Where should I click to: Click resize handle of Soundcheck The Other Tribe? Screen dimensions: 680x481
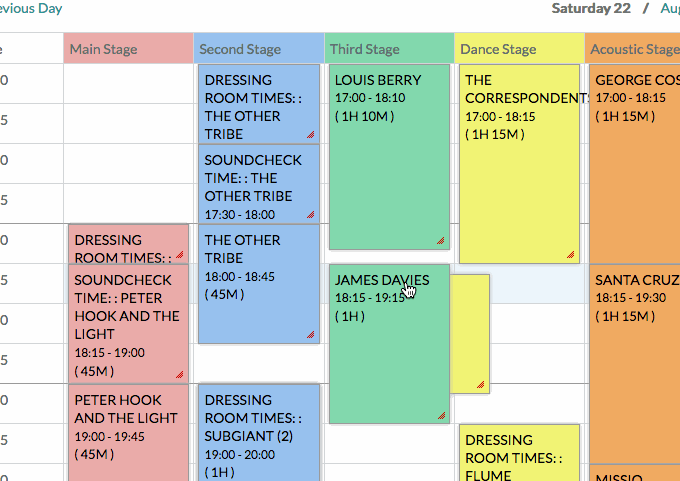click(x=310, y=214)
